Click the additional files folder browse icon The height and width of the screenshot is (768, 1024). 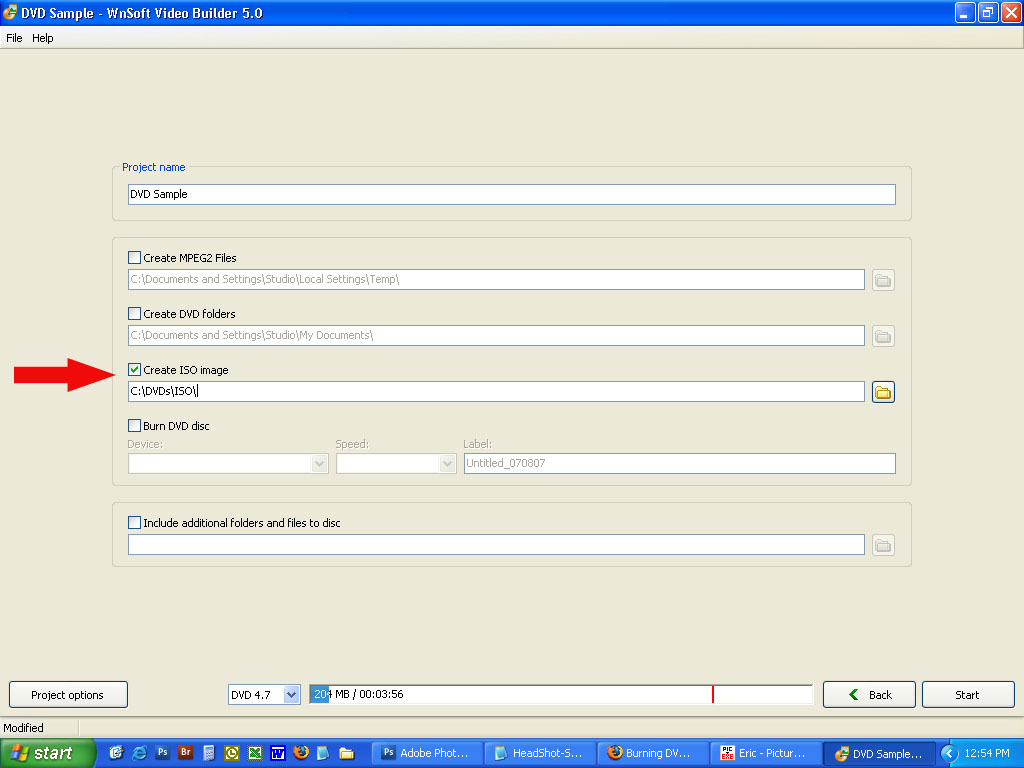883,545
